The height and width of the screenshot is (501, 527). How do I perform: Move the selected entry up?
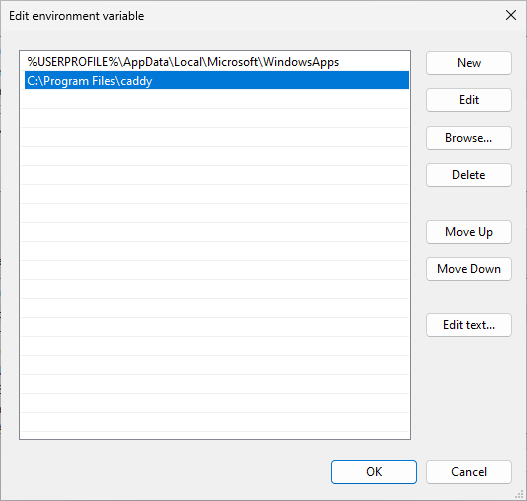point(469,232)
